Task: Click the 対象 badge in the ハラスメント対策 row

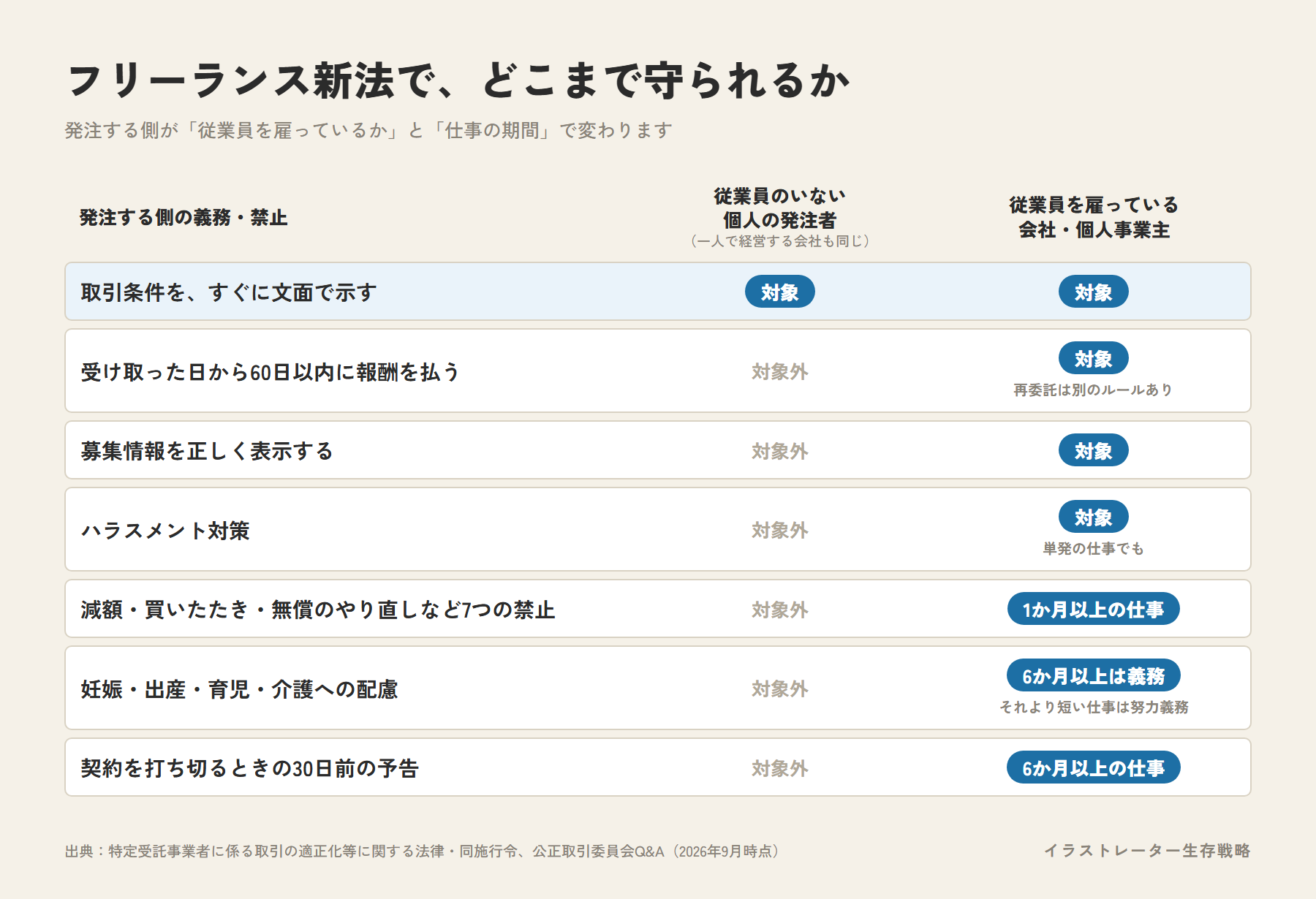Action: (x=1094, y=517)
